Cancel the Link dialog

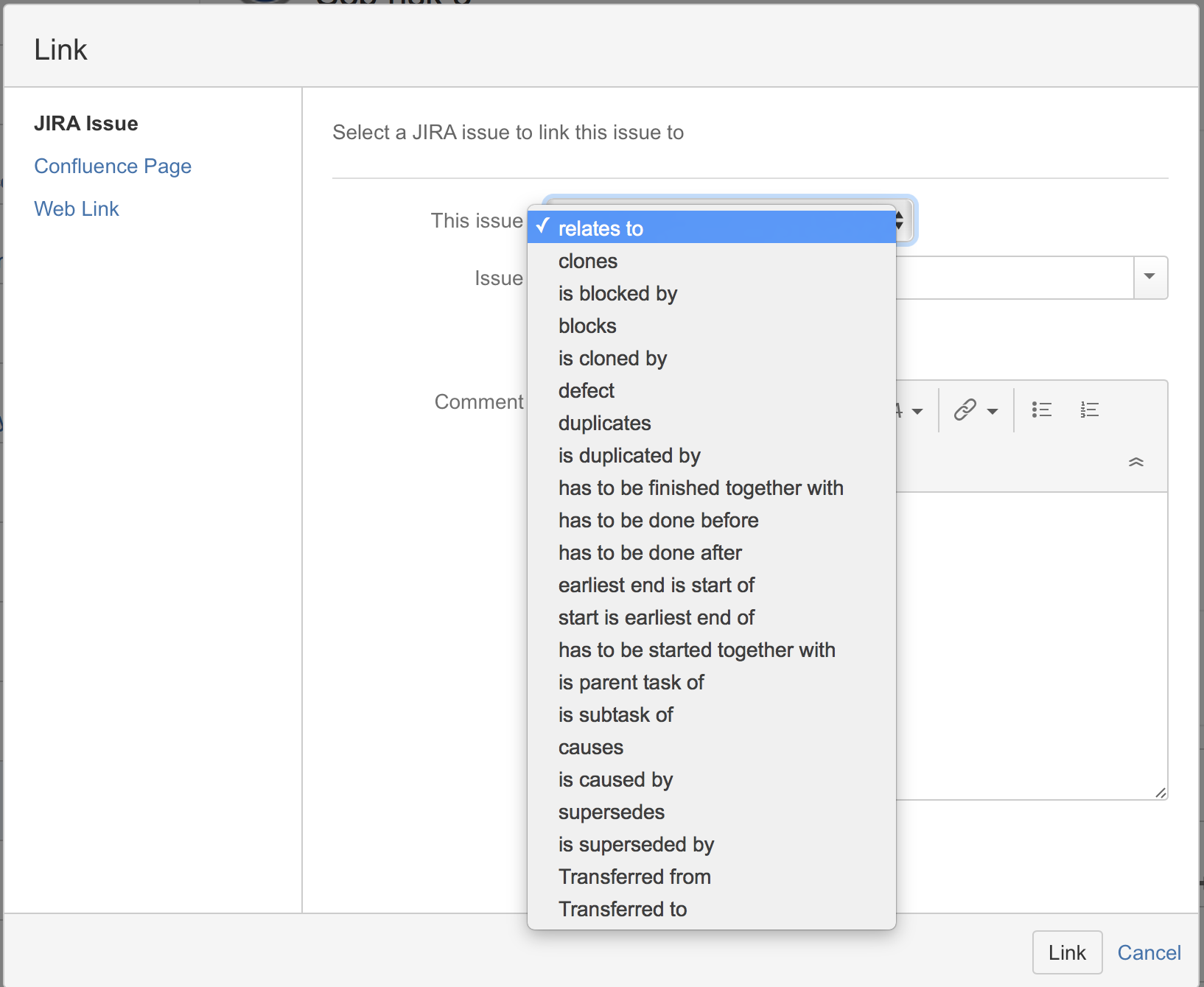pos(1149,952)
